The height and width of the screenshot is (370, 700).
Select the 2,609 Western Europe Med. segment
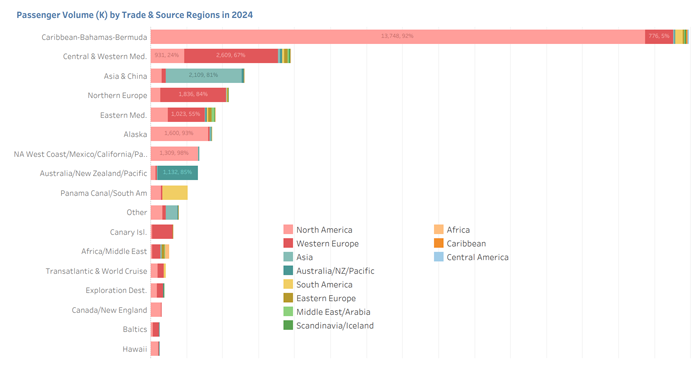pyautogui.click(x=231, y=56)
